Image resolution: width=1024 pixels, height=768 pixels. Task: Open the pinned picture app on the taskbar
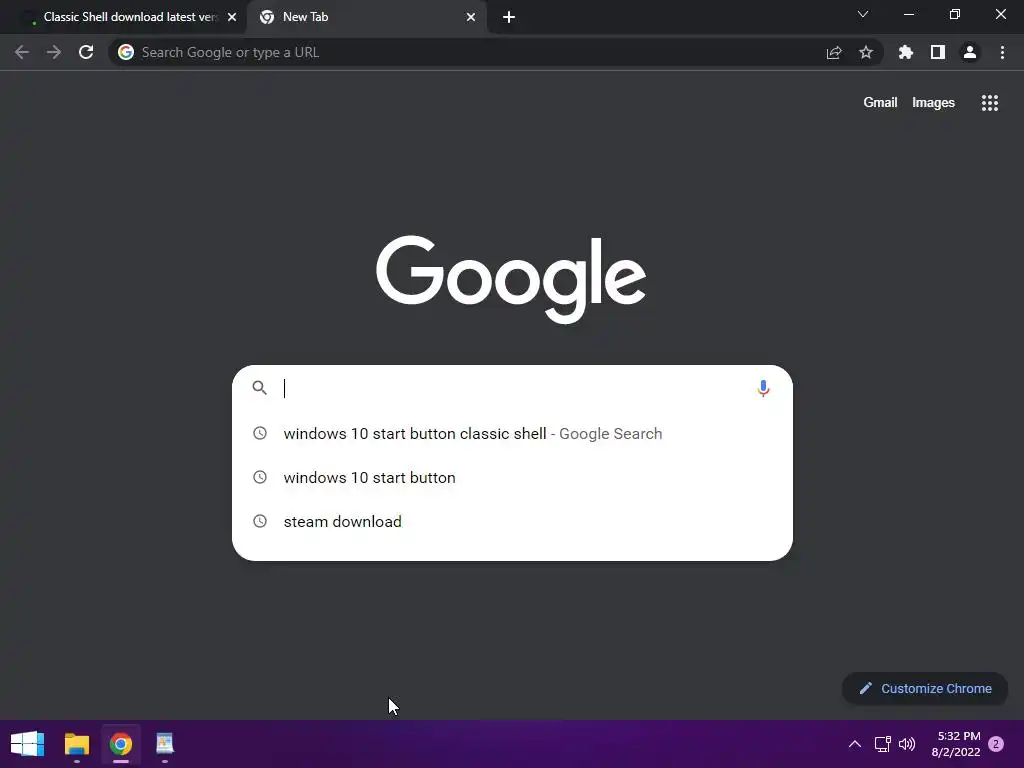tap(165, 744)
